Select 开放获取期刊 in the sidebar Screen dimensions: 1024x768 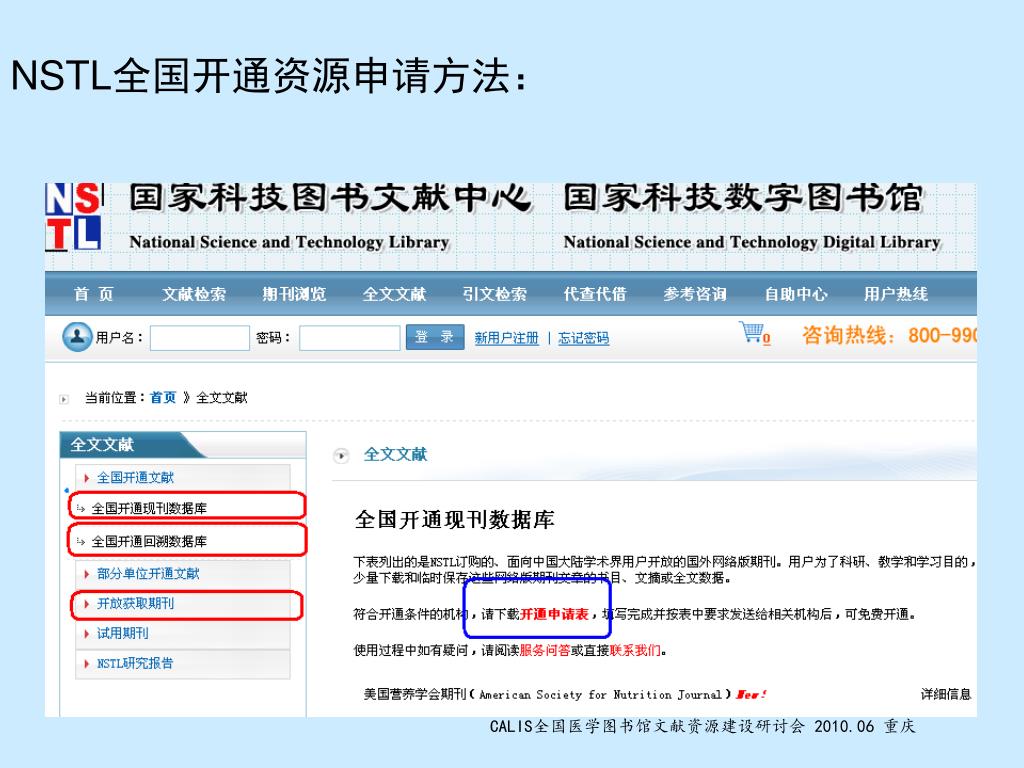135,604
